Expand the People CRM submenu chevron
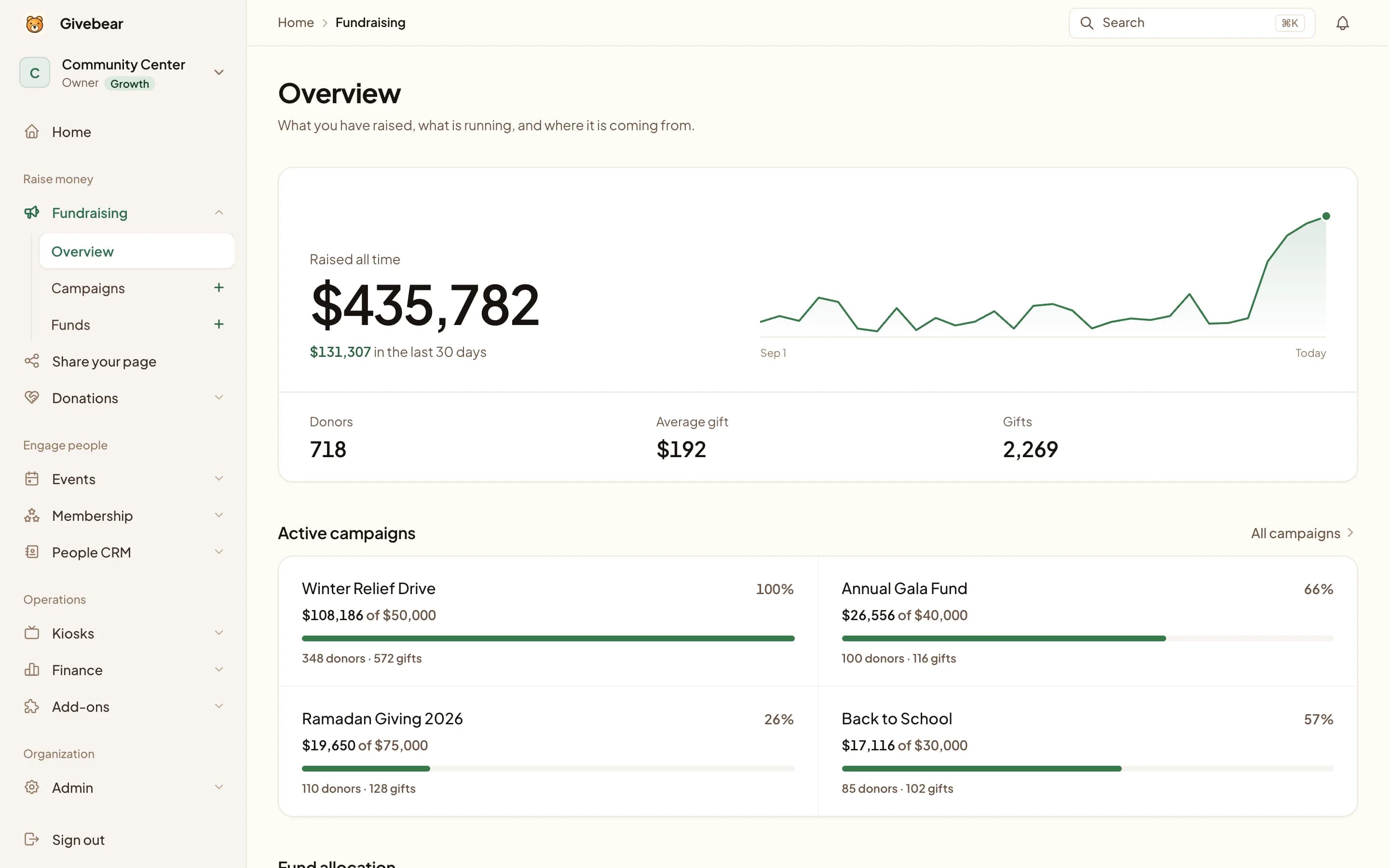 (218, 552)
